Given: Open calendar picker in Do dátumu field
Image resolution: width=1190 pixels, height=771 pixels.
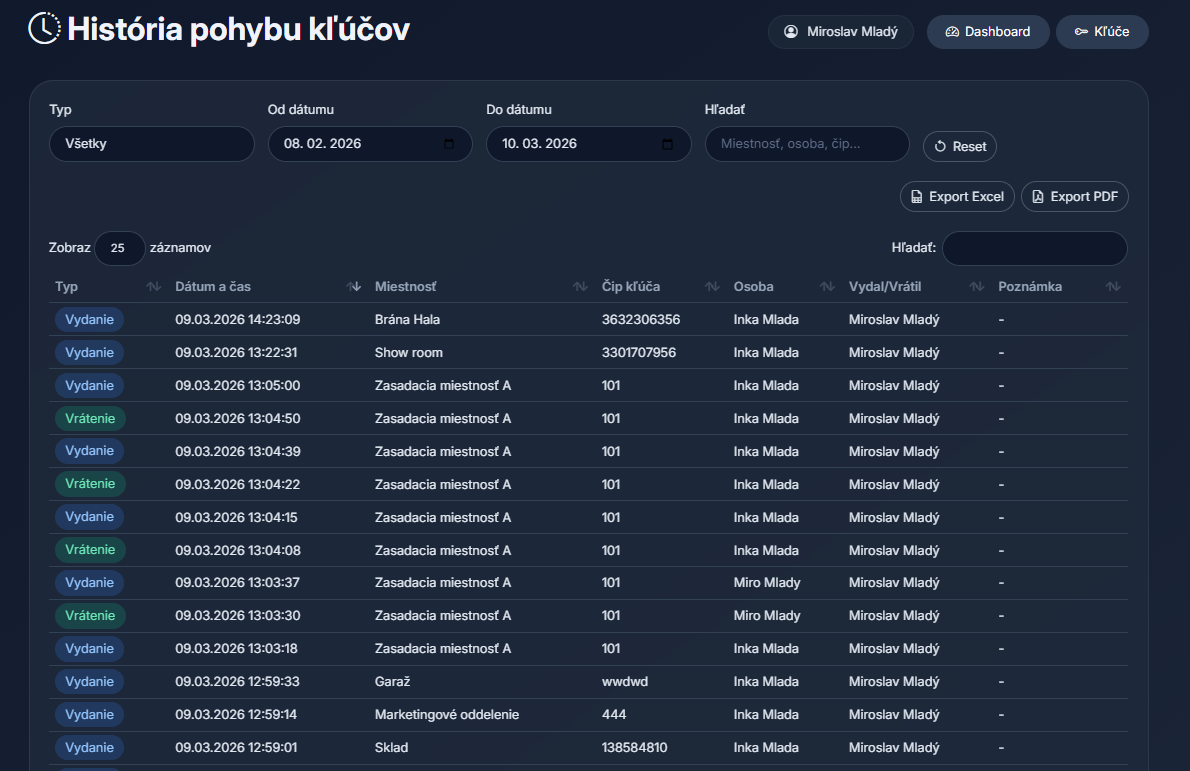Looking at the screenshot, I should 667,144.
